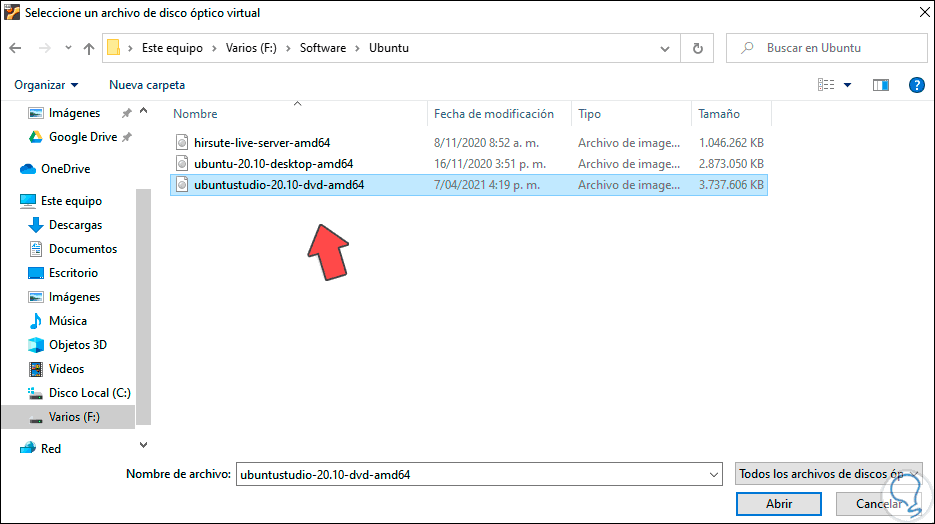This screenshot has height=524, width=935.
Task: Focus the 'Buscar en Ubuntu' search box
Action: tap(826, 48)
